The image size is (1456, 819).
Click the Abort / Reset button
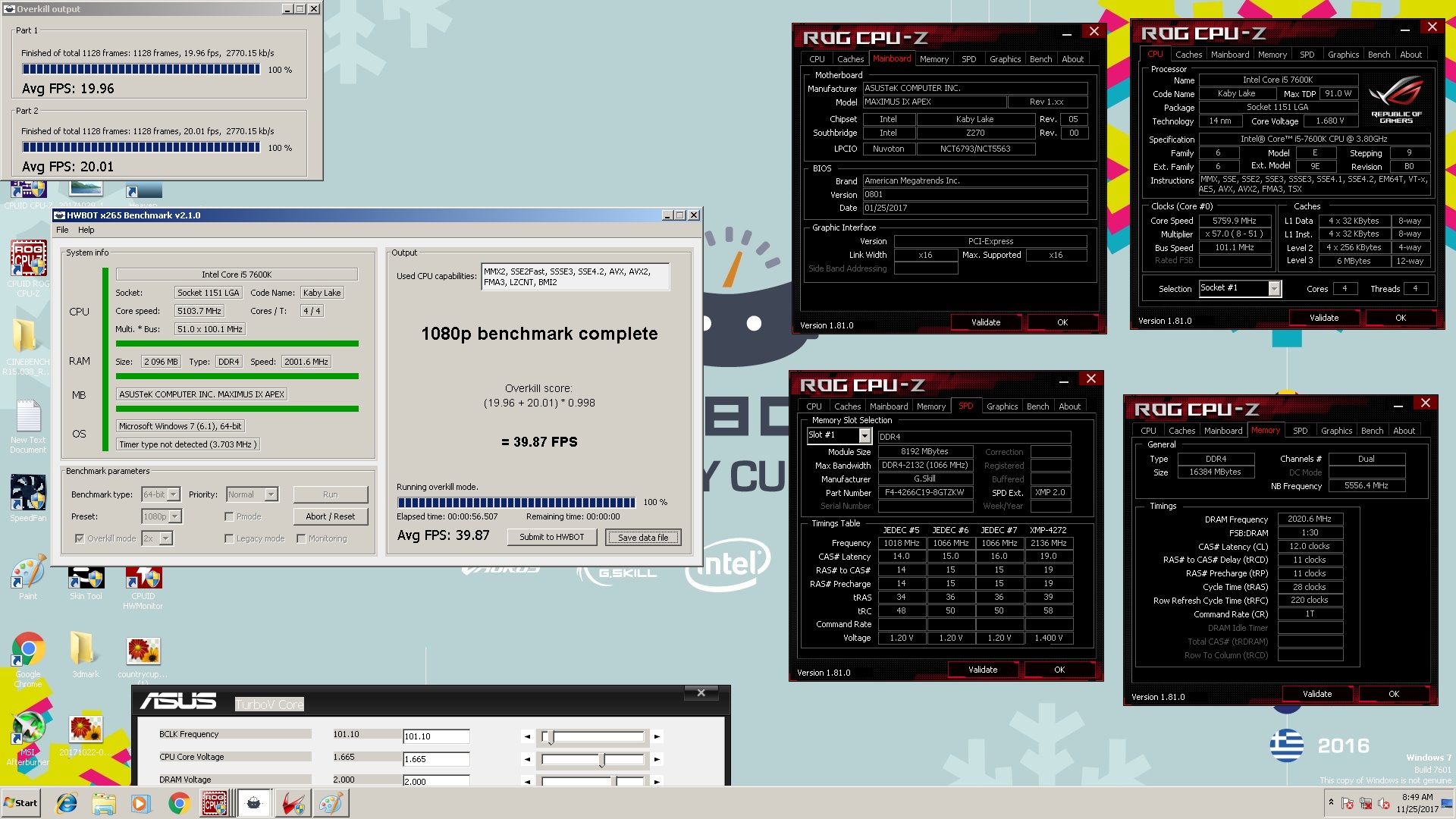(331, 516)
